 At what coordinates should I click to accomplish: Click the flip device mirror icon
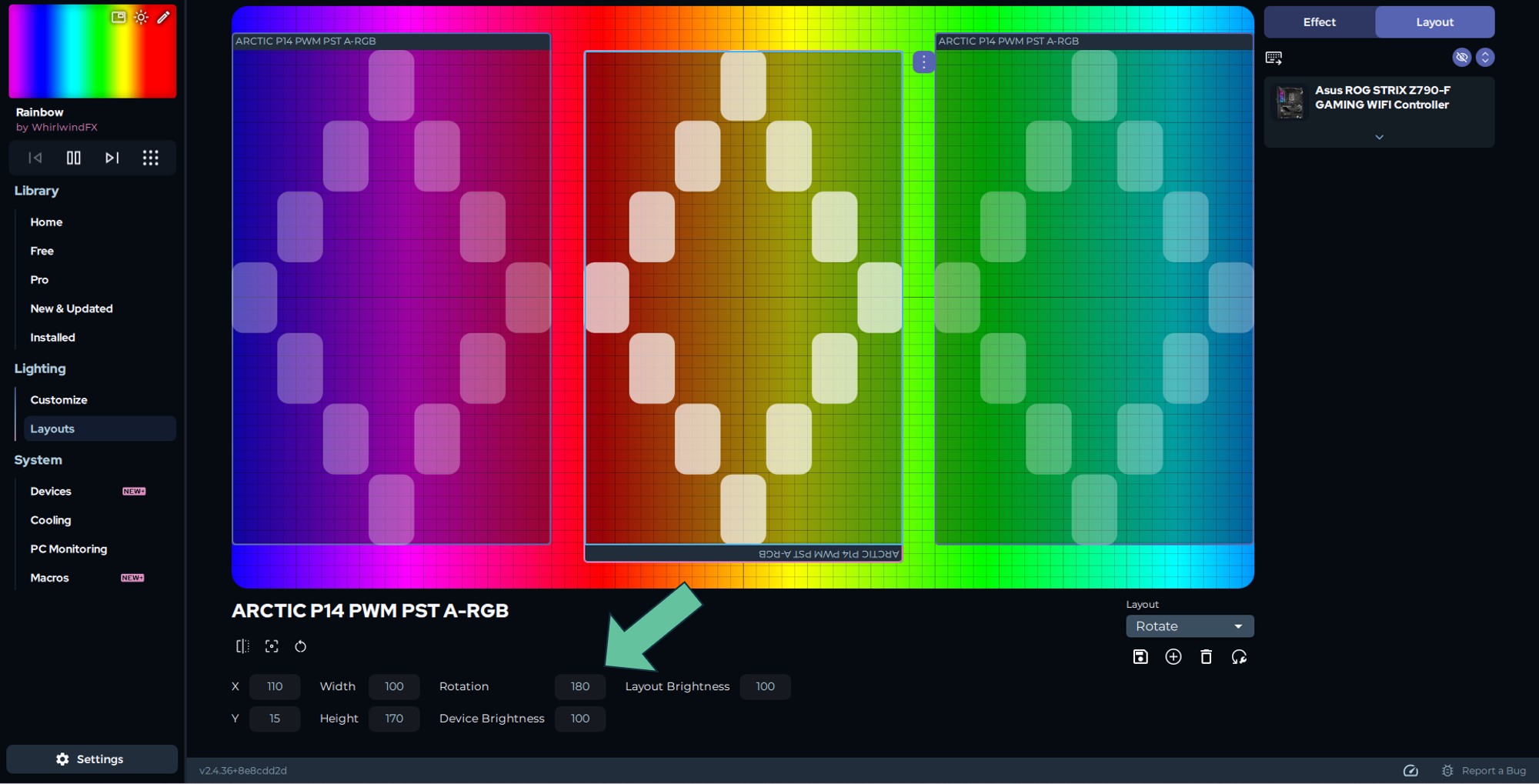click(x=242, y=646)
